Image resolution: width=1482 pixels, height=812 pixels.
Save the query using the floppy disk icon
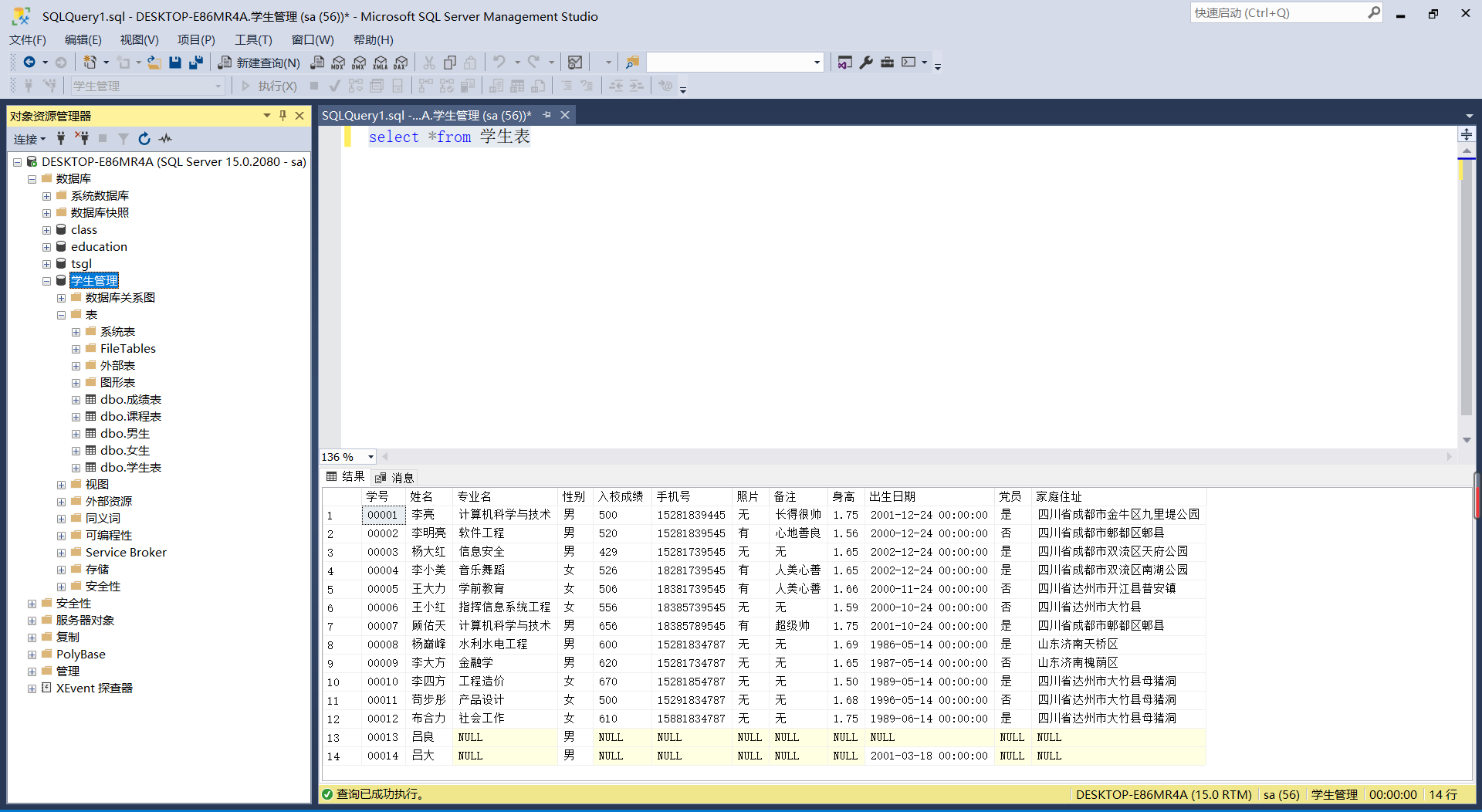coord(175,63)
